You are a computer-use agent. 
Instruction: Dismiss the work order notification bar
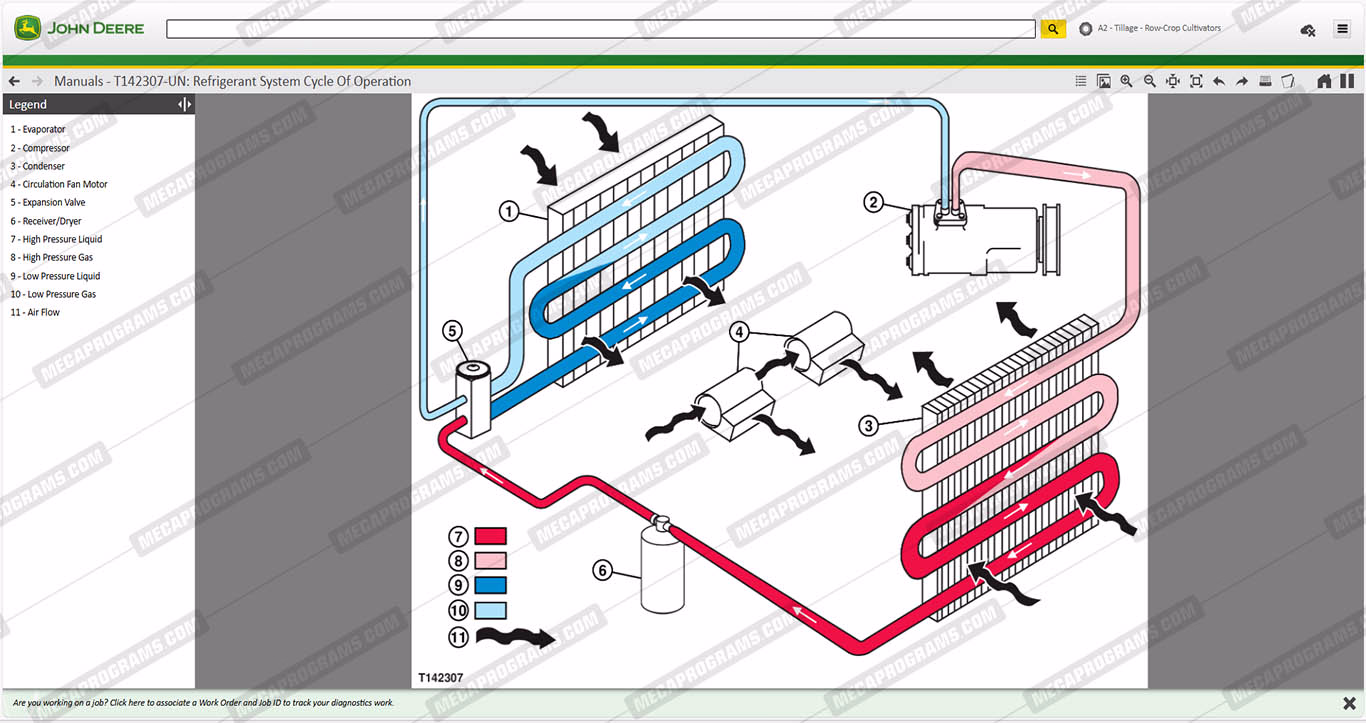click(1349, 703)
